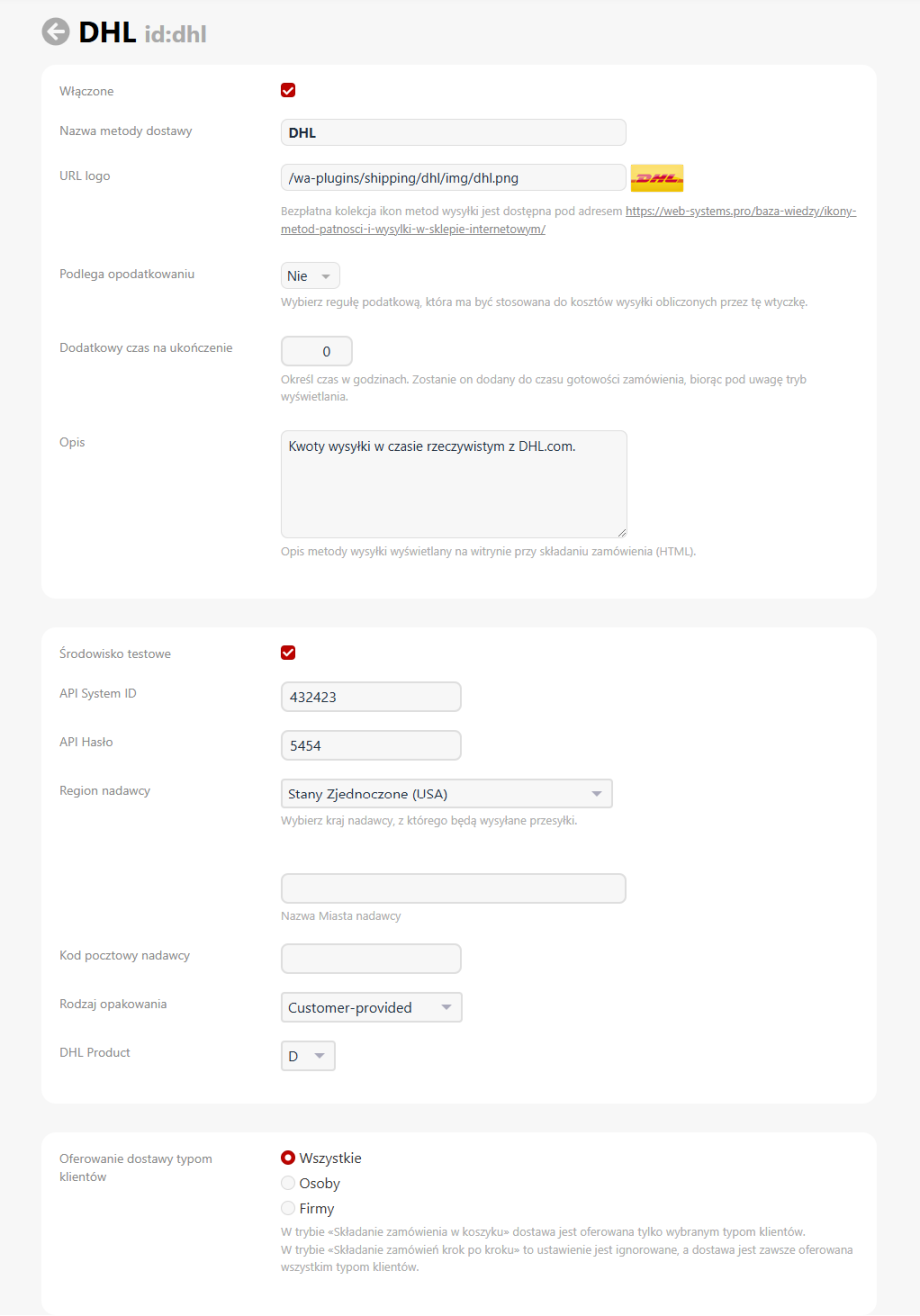Click the Kod pocztowy nadawcy field

tap(371, 958)
